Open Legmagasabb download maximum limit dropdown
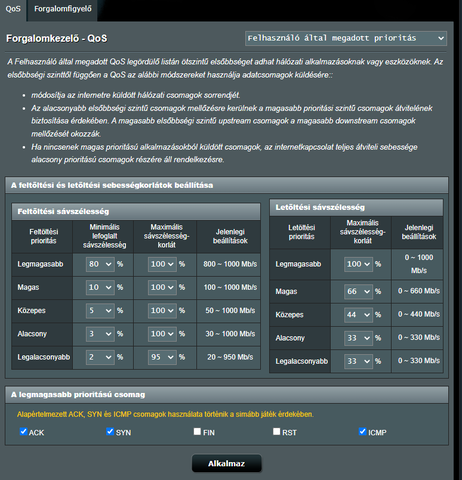The image size is (462, 480). point(358,264)
